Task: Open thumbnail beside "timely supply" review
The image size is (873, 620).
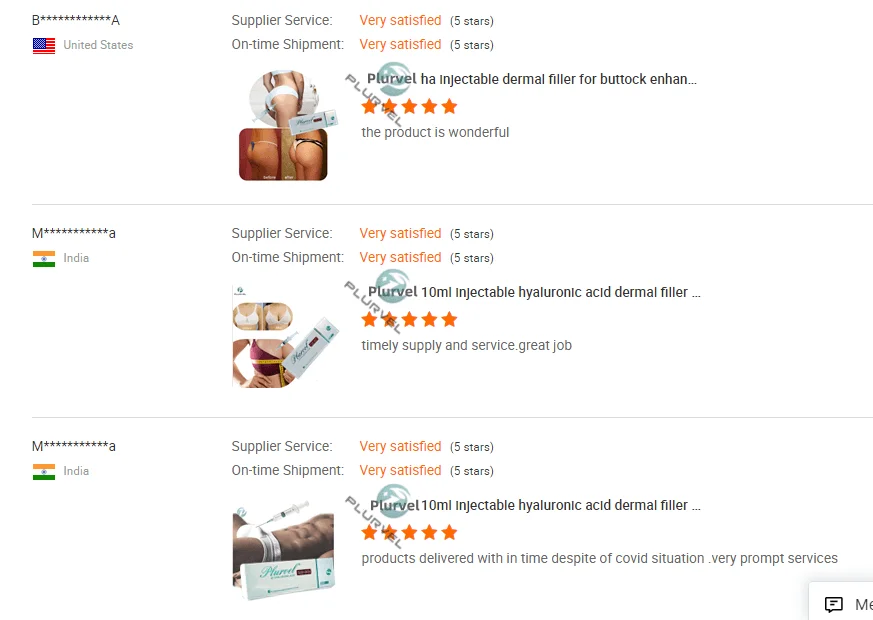Action: (284, 337)
